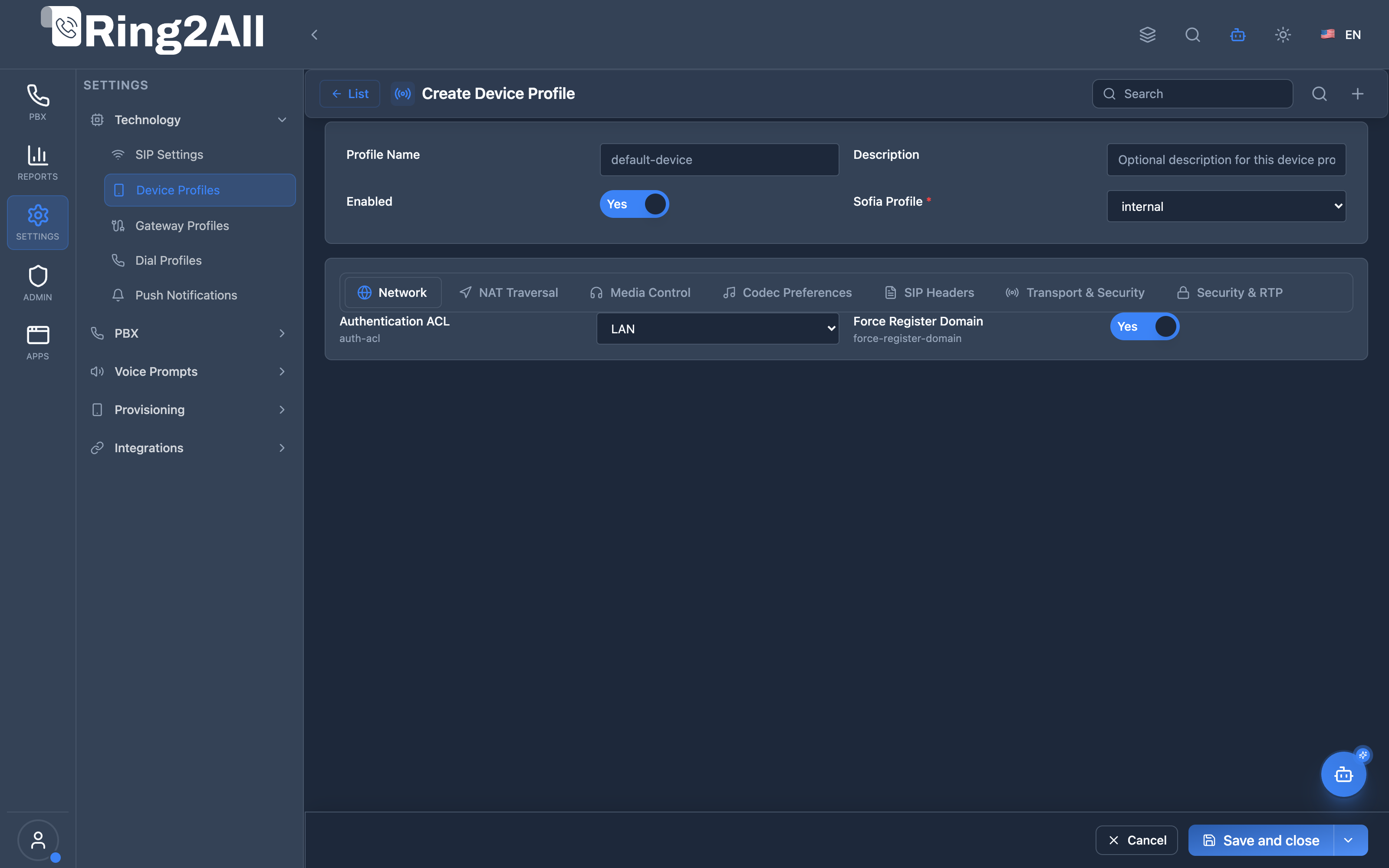
Task: Open SIP Settings in sidebar
Action: [200, 155]
